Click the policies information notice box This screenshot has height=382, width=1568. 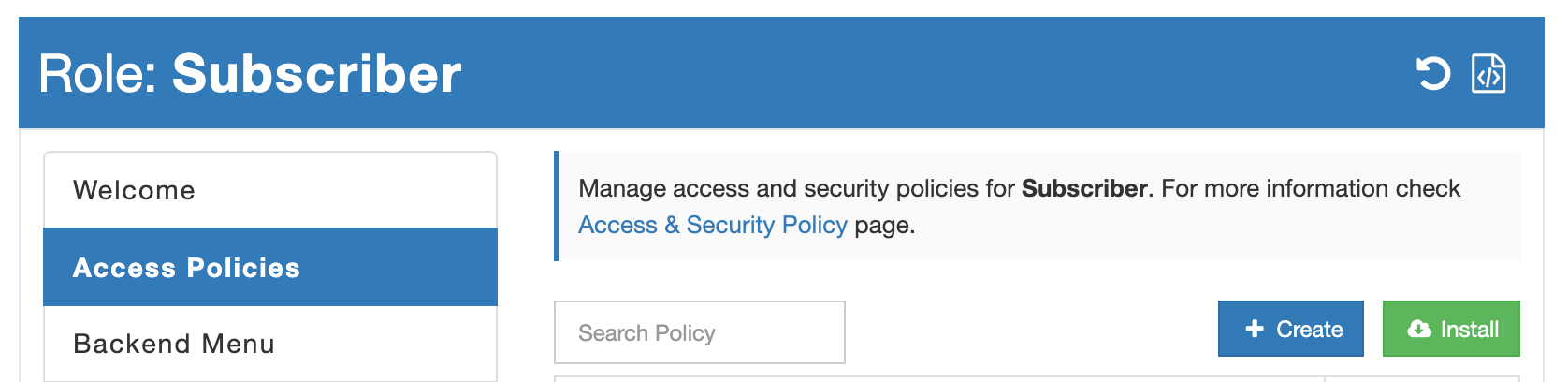pos(1037,206)
